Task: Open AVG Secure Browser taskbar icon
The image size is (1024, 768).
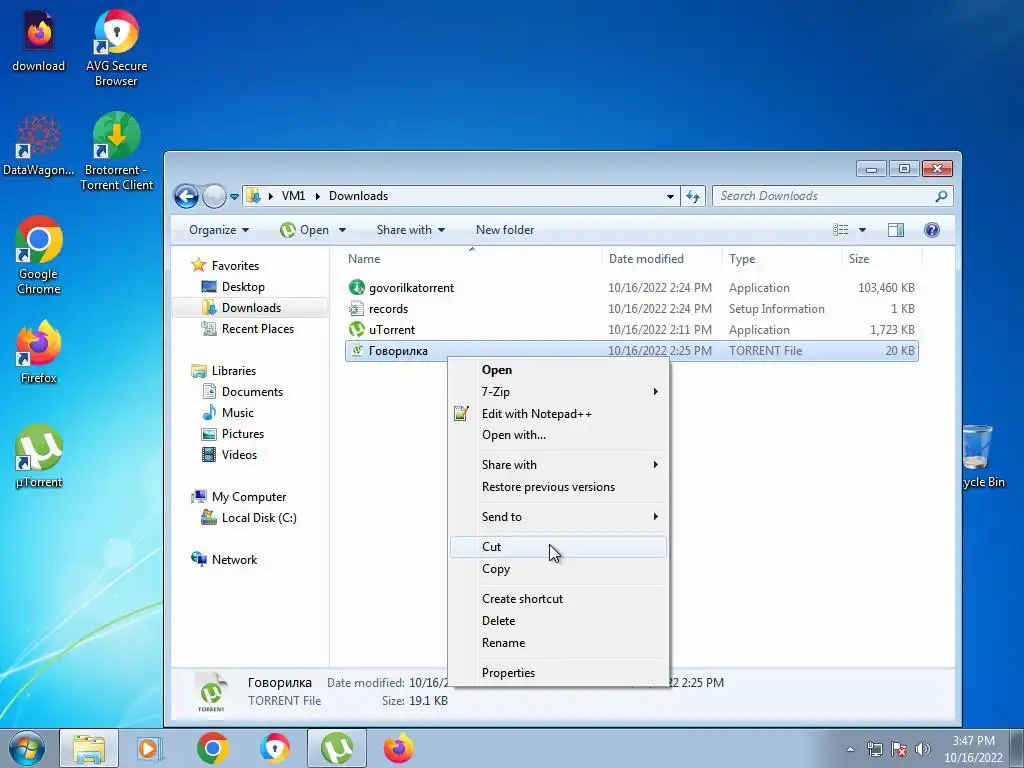Action: click(x=275, y=748)
